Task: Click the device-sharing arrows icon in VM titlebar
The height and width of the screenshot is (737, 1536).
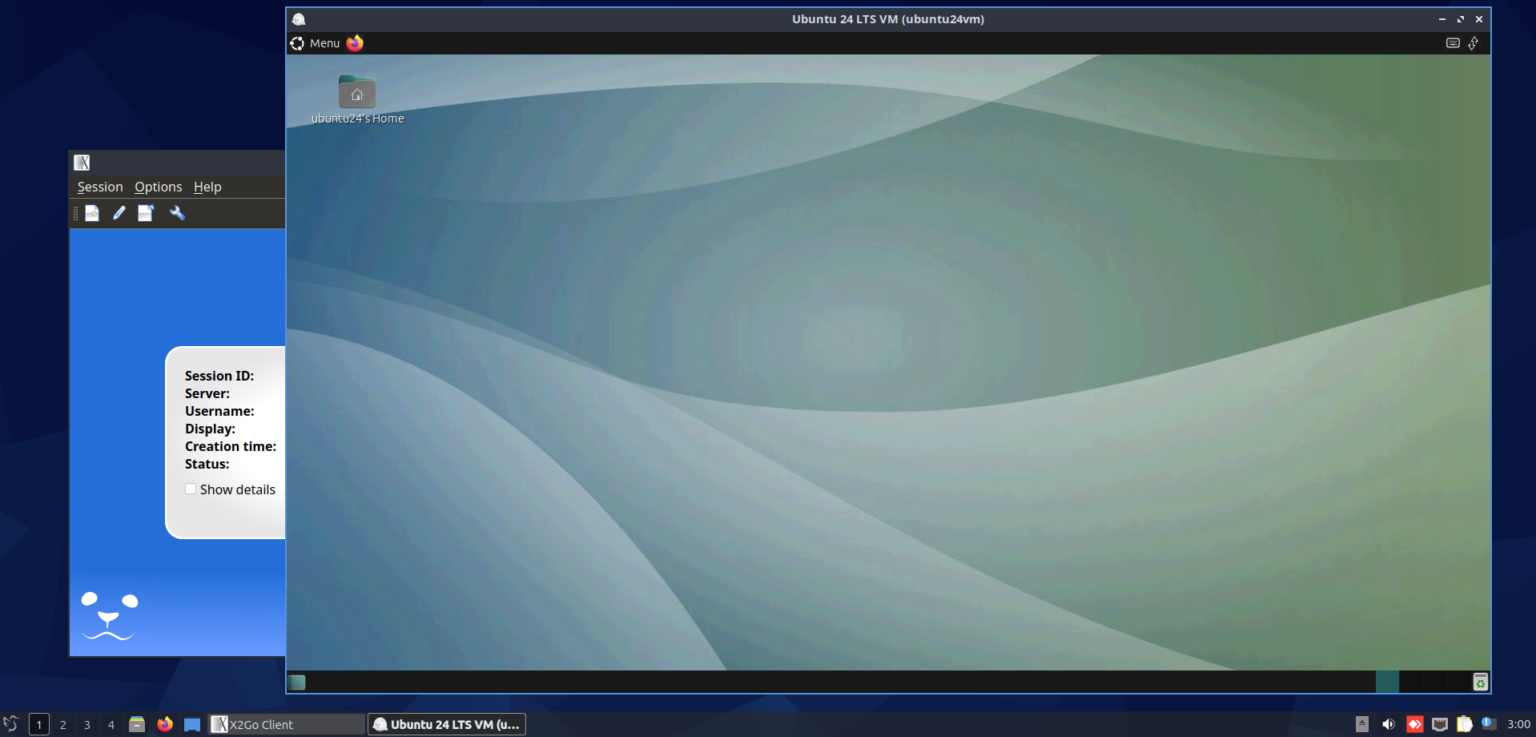Action: tap(1472, 43)
